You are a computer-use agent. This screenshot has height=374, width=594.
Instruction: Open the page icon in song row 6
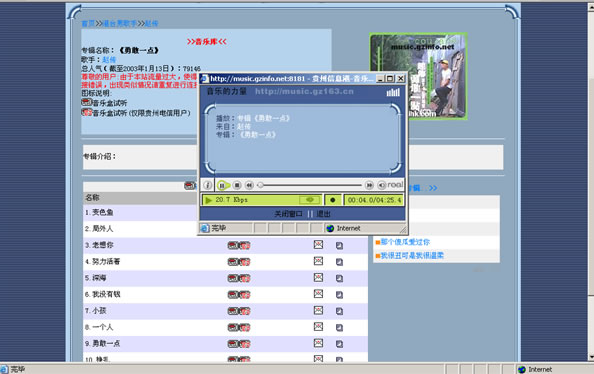[339, 295]
